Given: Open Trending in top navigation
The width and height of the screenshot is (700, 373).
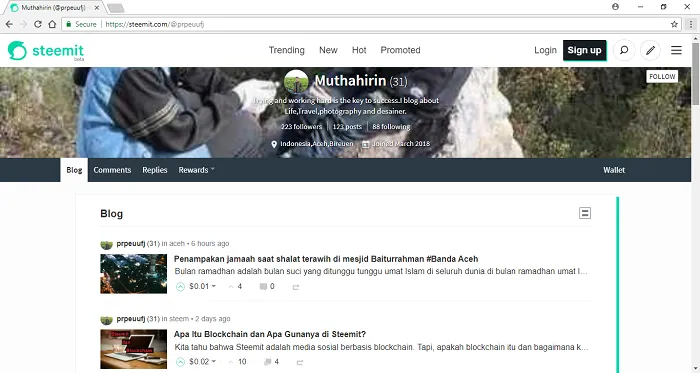Looking at the screenshot, I should [x=287, y=50].
